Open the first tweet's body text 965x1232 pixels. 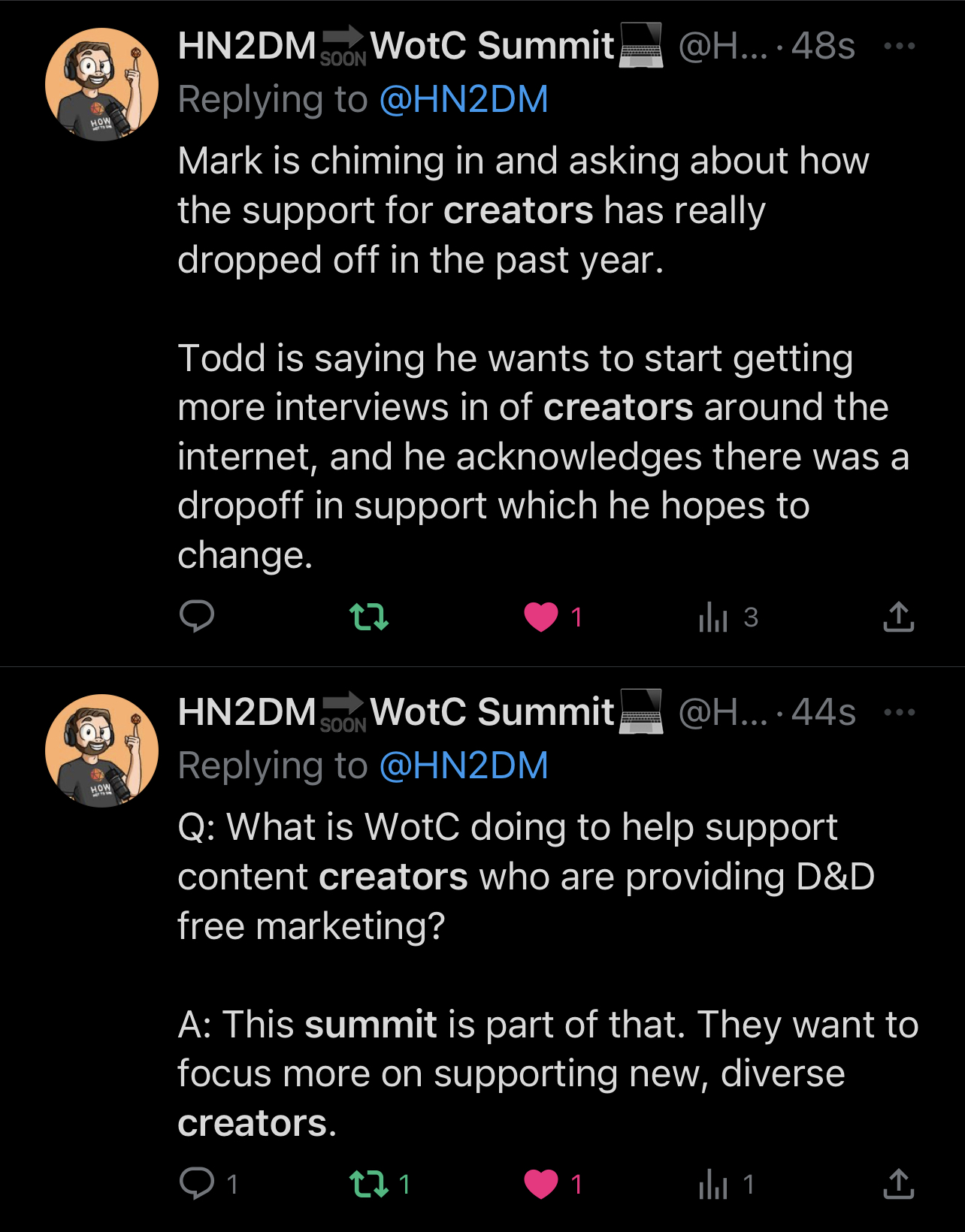tap(526, 357)
